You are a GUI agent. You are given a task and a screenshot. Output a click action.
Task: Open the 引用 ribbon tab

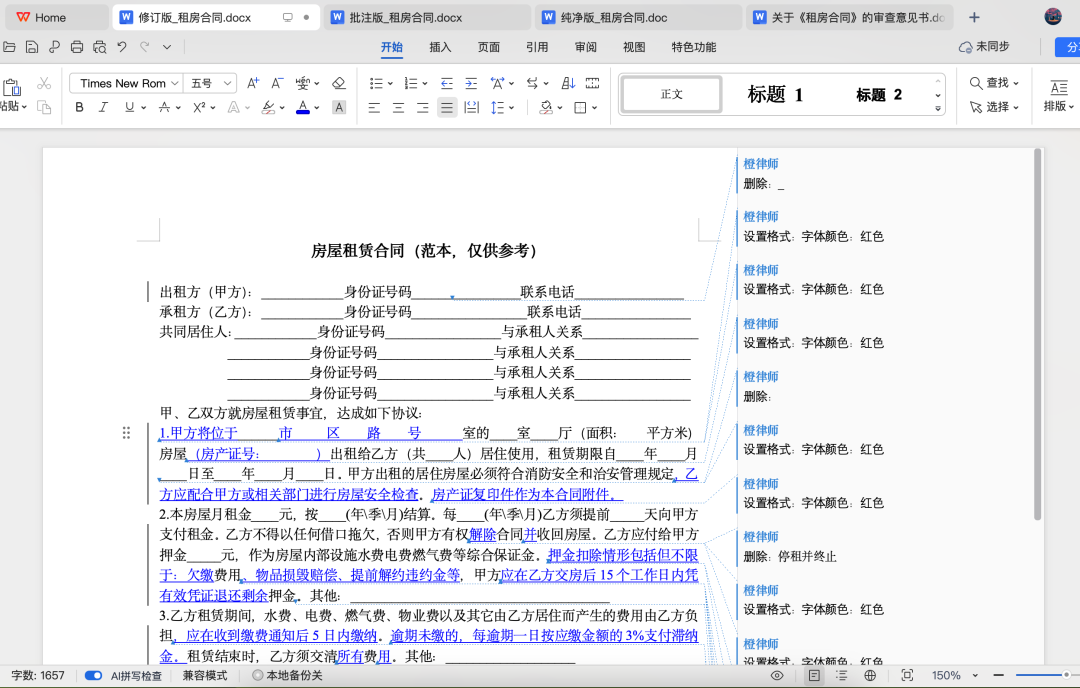(537, 47)
